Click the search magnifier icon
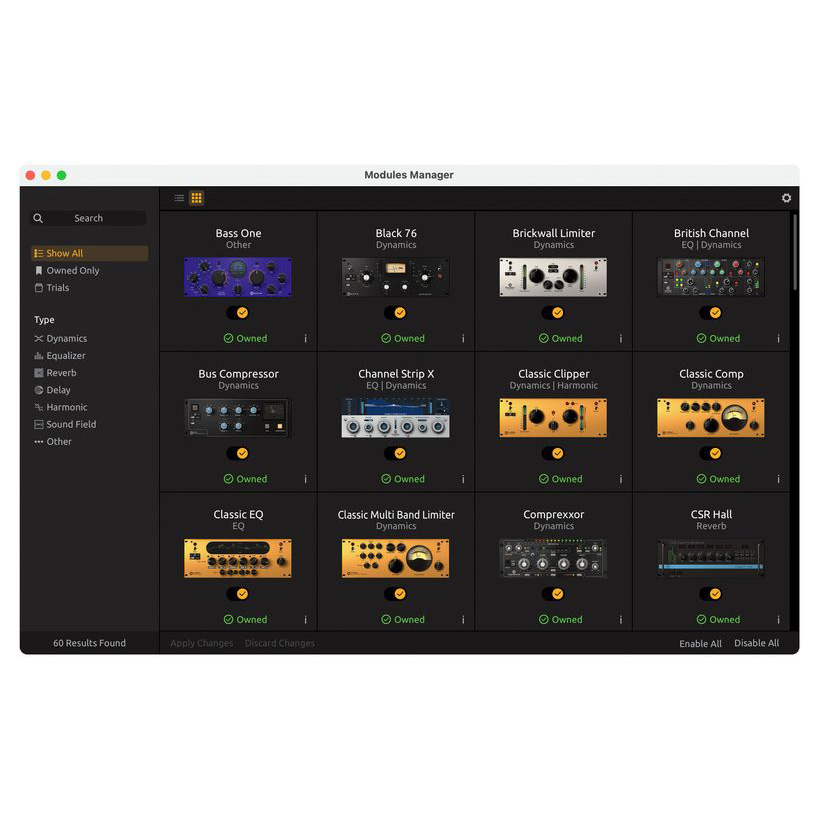820x820 pixels. click(38, 218)
